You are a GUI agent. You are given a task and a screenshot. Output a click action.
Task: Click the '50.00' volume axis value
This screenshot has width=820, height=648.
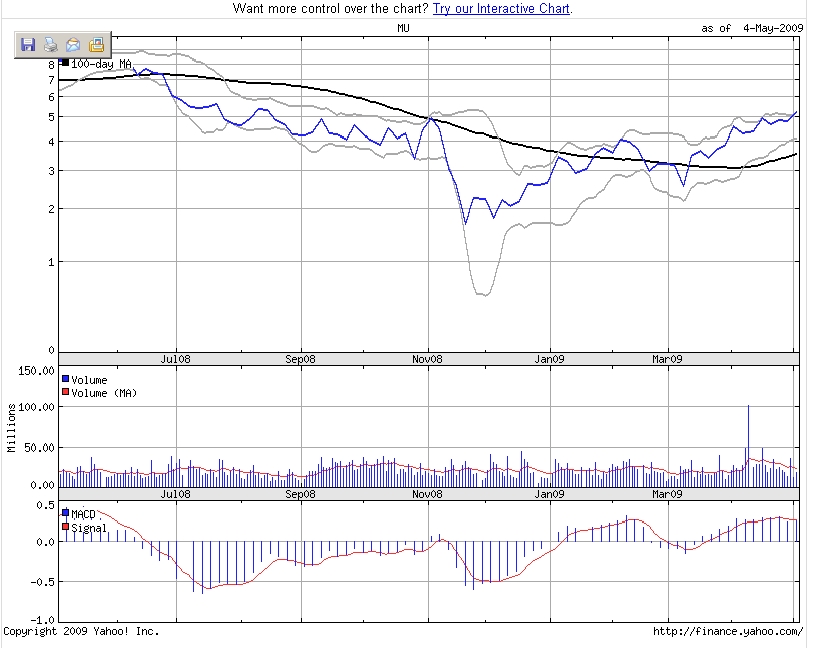(x=39, y=448)
